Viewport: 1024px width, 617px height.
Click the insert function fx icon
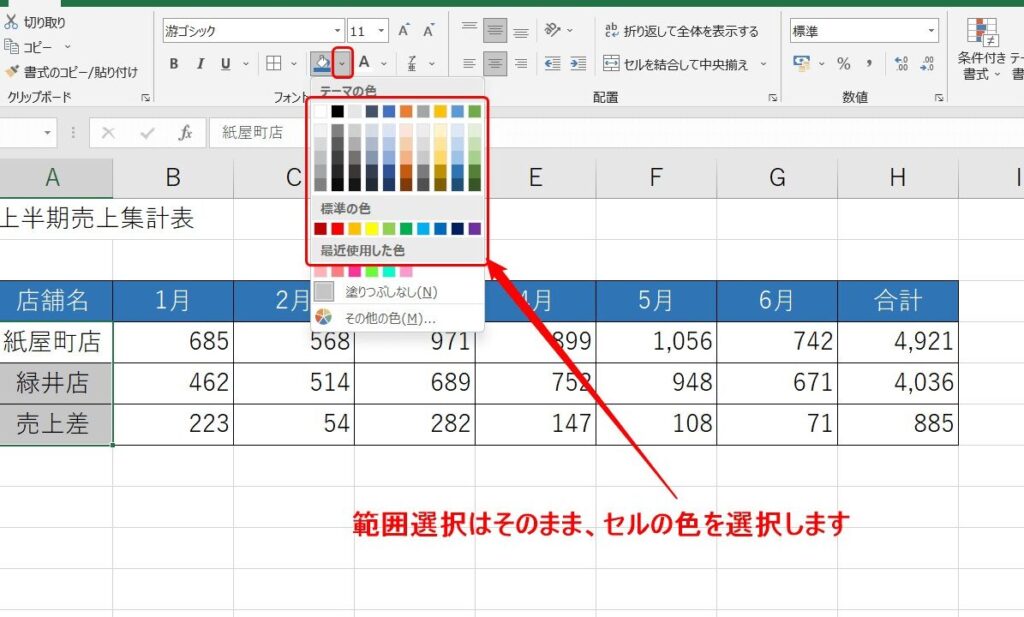click(x=185, y=133)
